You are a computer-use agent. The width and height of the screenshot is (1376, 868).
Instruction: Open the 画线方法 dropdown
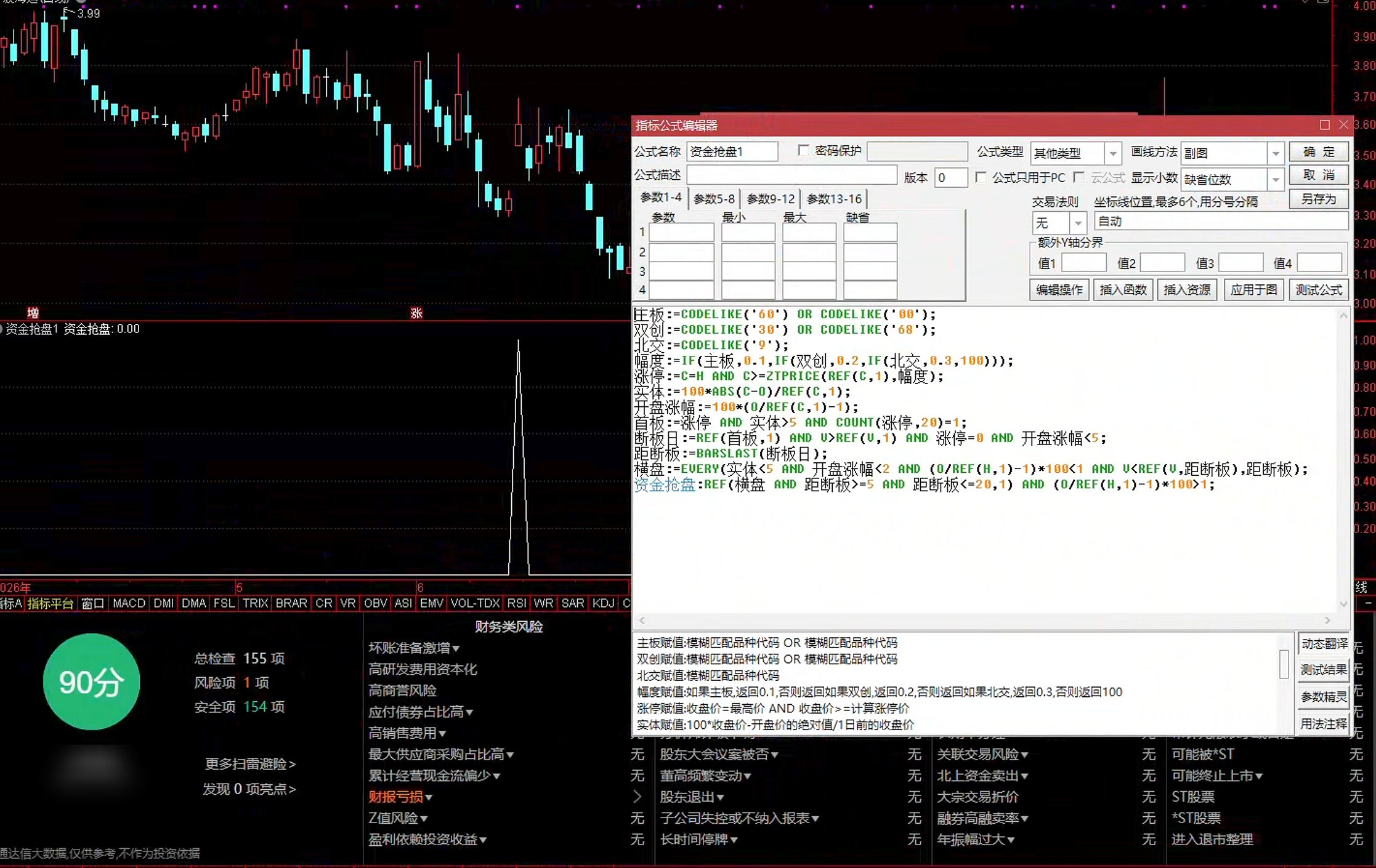[1276, 153]
